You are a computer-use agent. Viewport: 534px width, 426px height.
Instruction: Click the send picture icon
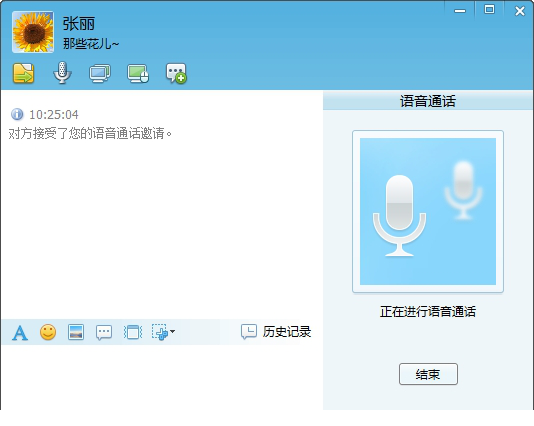click(76, 332)
